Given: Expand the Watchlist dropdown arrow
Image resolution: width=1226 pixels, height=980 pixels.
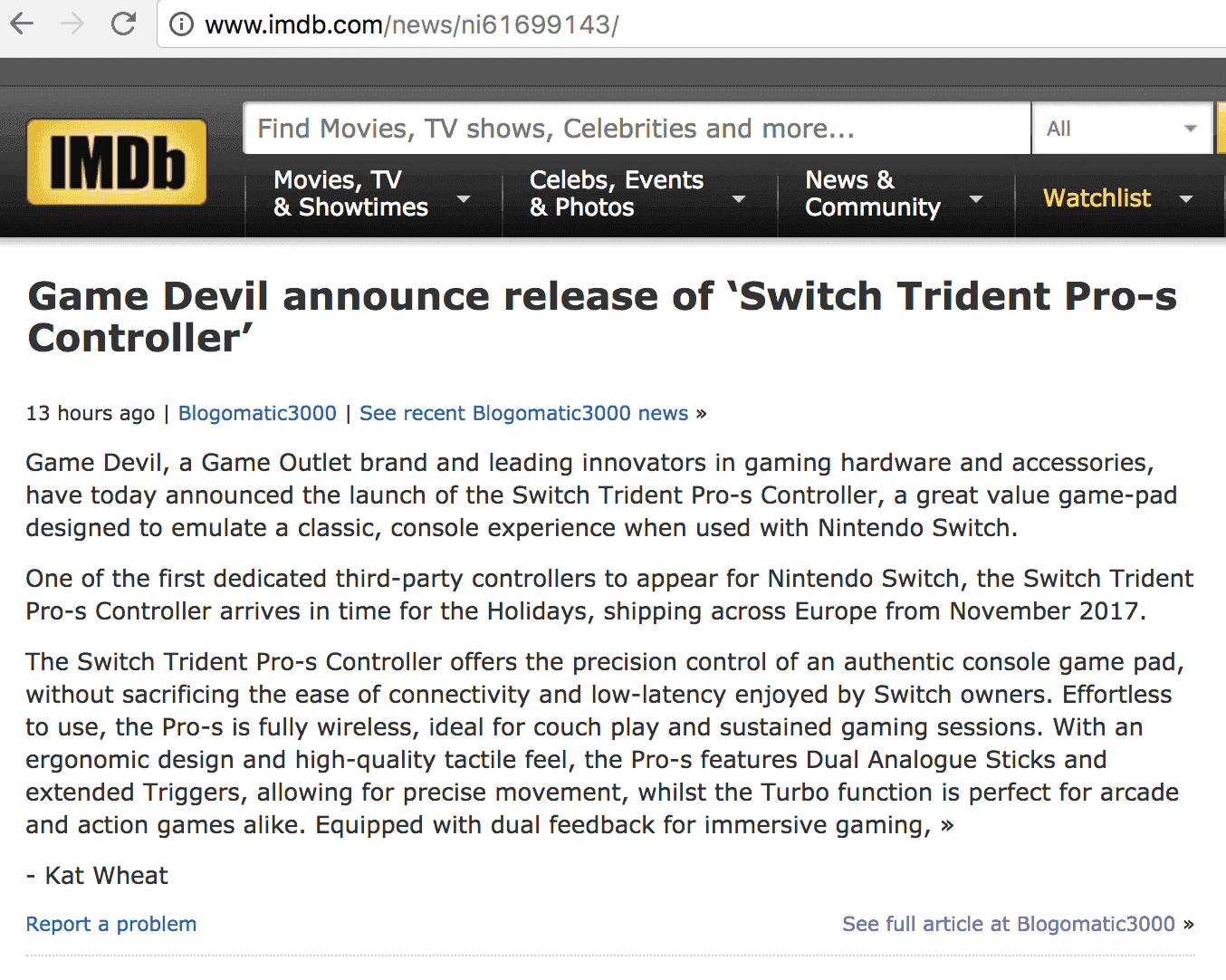Looking at the screenshot, I should click(x=1186, y=198).
